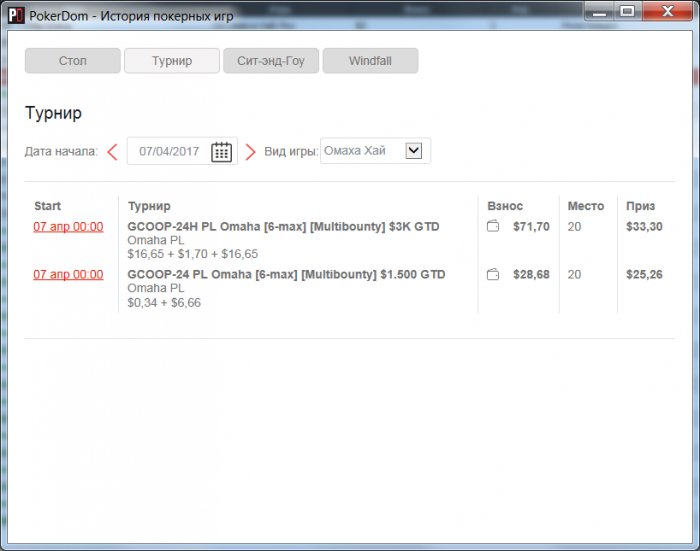Close the PokerDom history window
700x551 pixels.
point(667,12)
